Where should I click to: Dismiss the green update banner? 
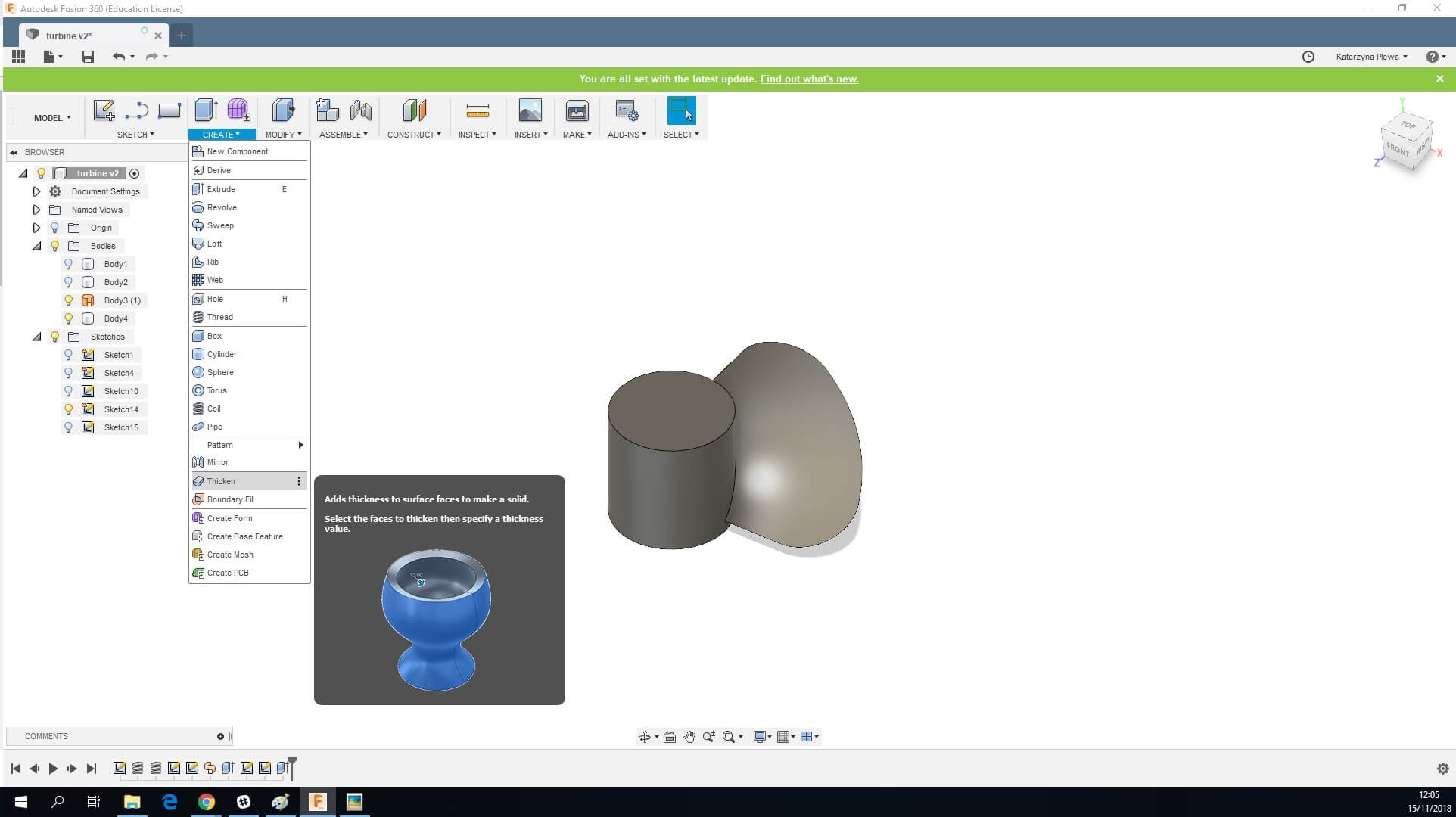1439,79
